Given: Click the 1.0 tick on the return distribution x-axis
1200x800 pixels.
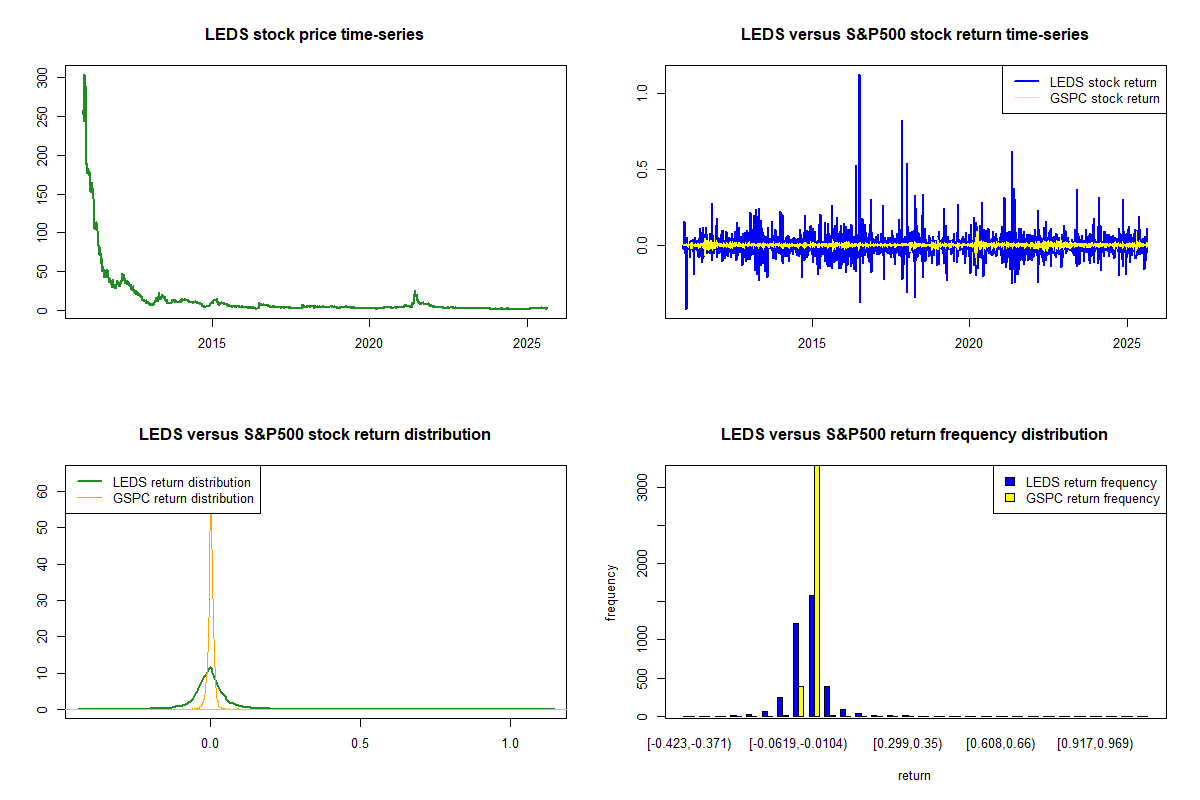Looking at the screenshot, I should [510, 744].
